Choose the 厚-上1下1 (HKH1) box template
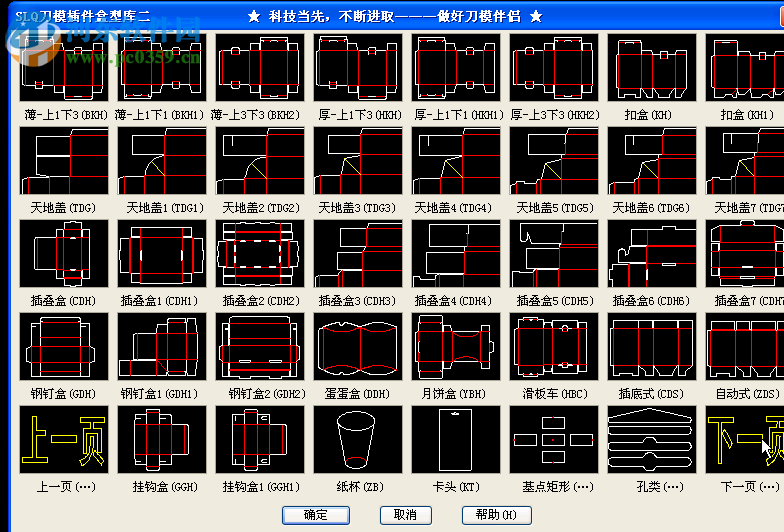The image size is (784, 532). click(x=456, y=68)
